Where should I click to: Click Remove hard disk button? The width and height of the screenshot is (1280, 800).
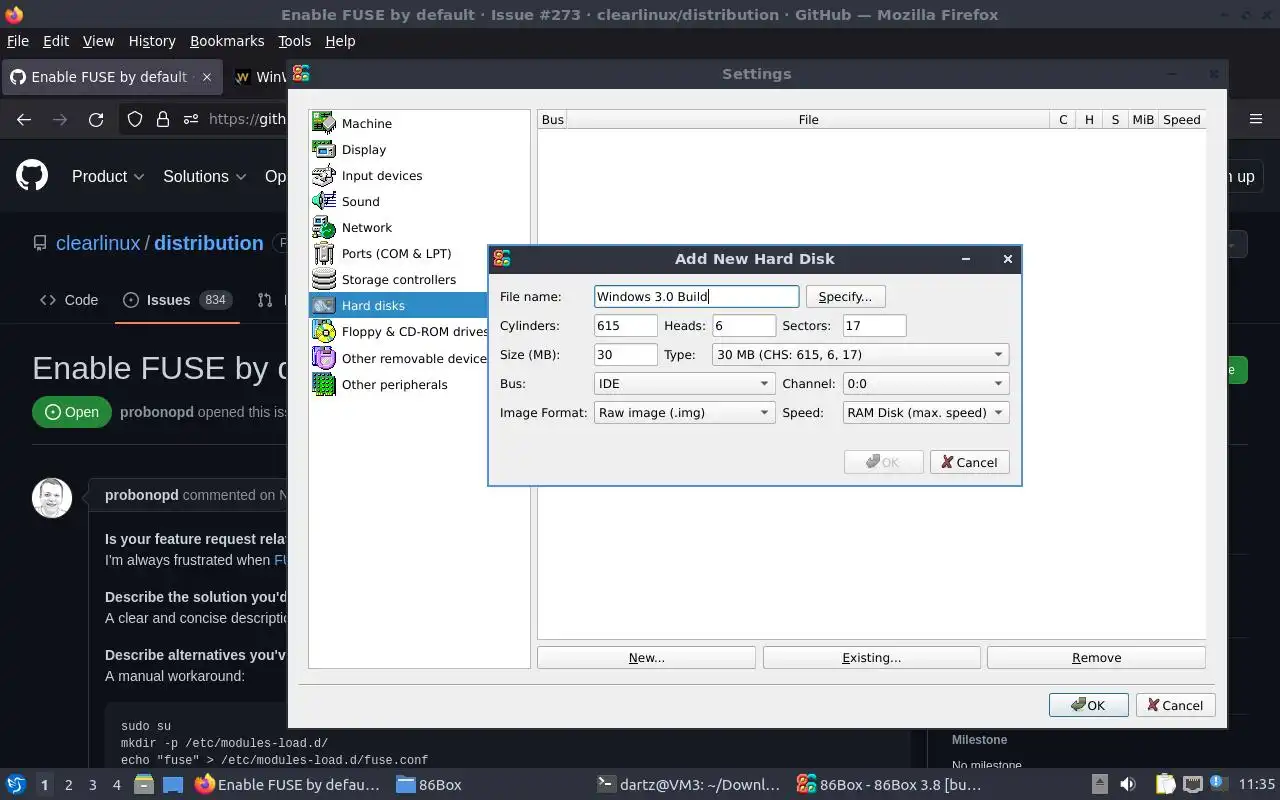pos(1096,657)
